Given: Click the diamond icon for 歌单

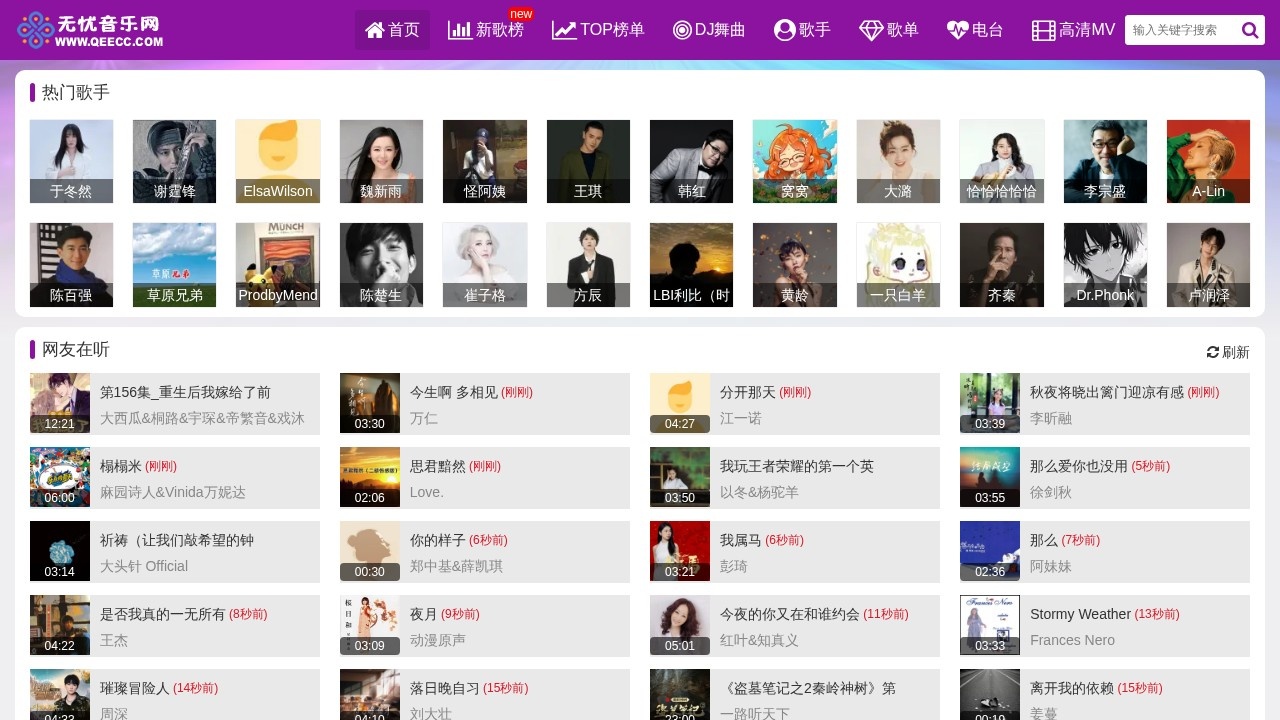Looking at the screenshot, I should [871, 30].
